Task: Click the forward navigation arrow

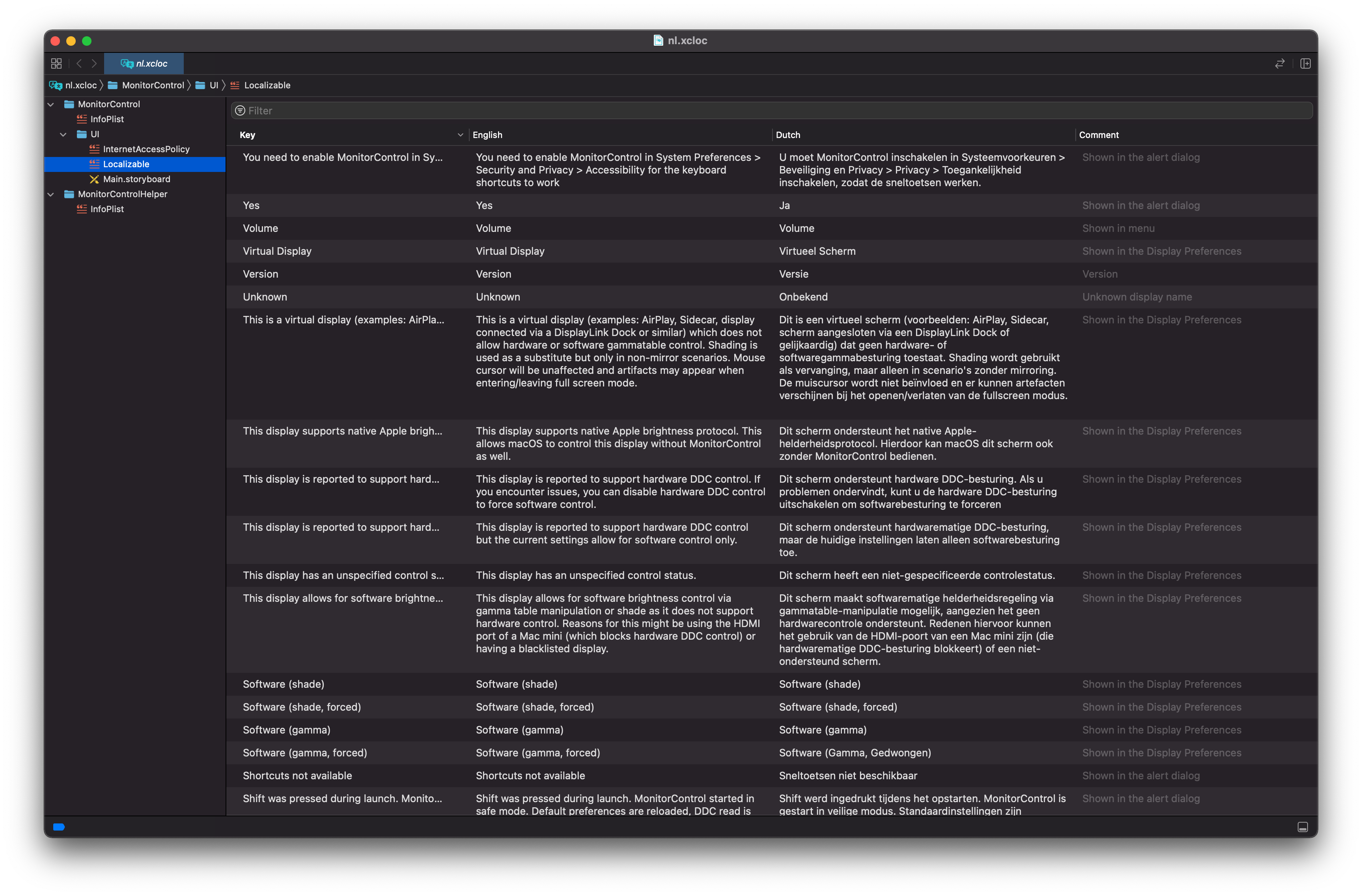Action: click(x=94, y=63)
